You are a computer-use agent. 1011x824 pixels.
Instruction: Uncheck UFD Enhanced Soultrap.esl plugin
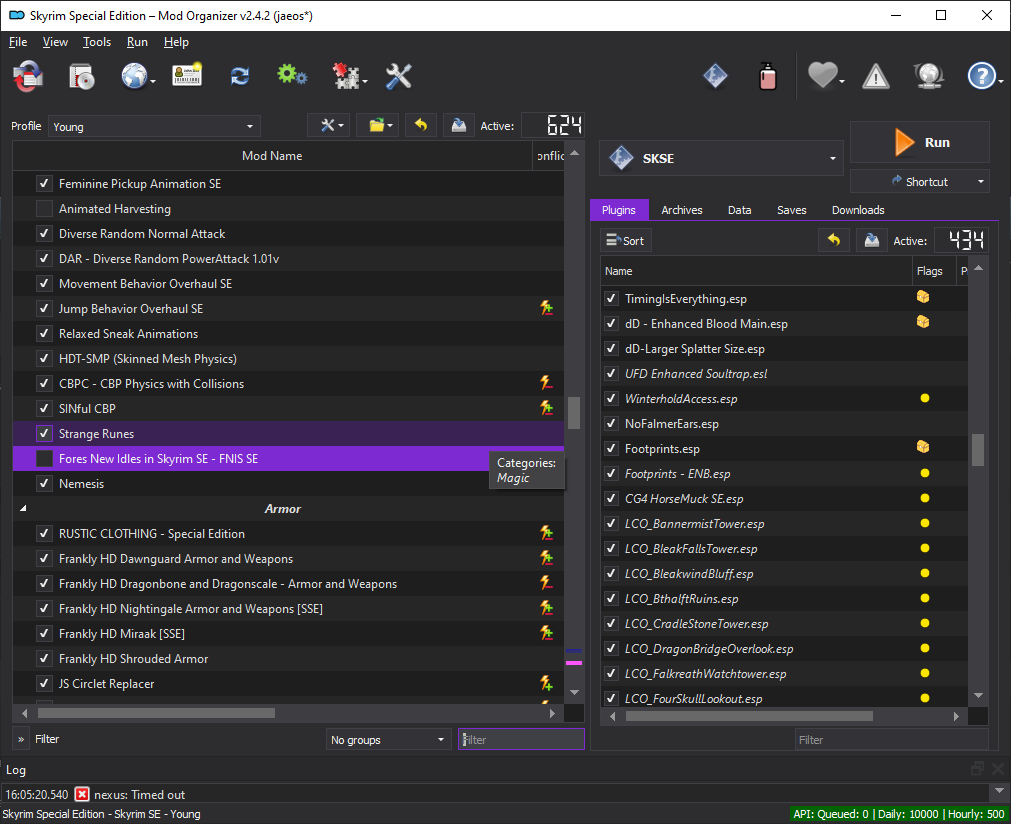pos(611,373)
